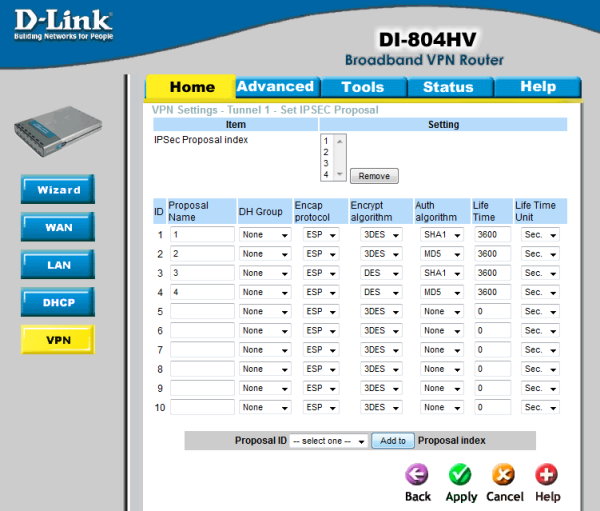Switch to the Tools tab
This screenshot has height=511, width=600.
pos(363,87)
